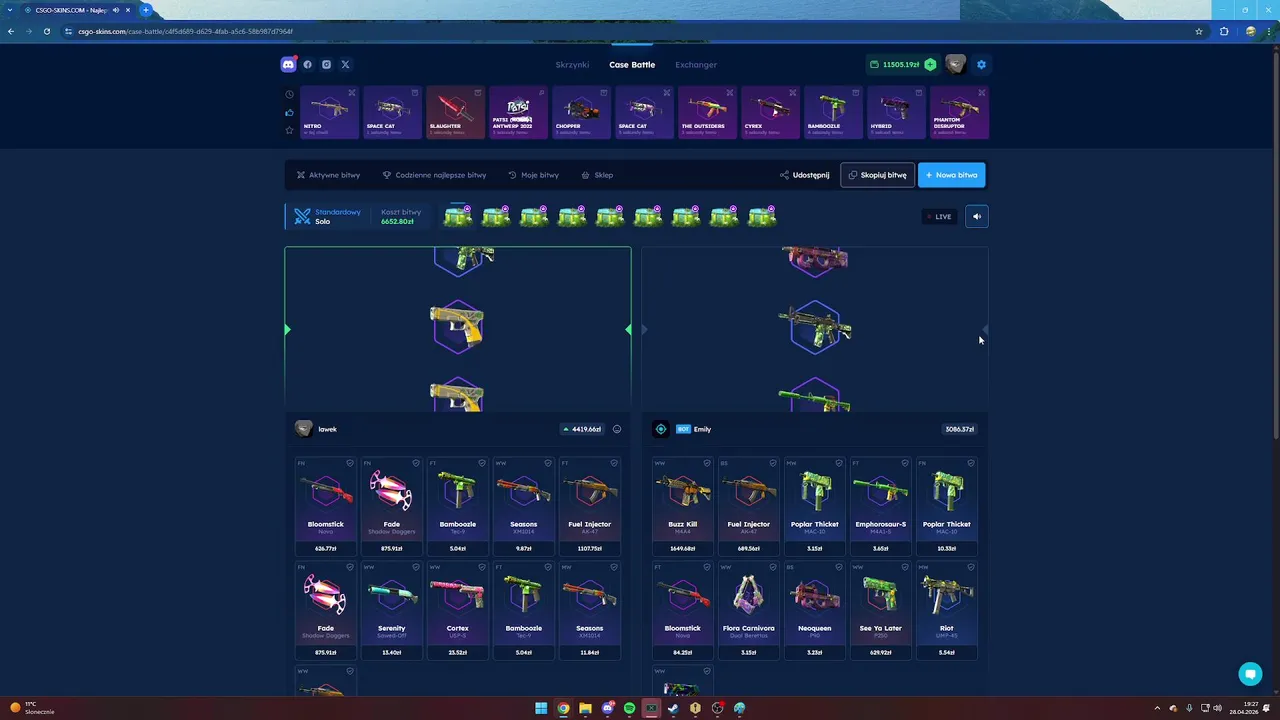Open Steam from the taskbar
Viewport: 1280px width, 720px height.
673,708
